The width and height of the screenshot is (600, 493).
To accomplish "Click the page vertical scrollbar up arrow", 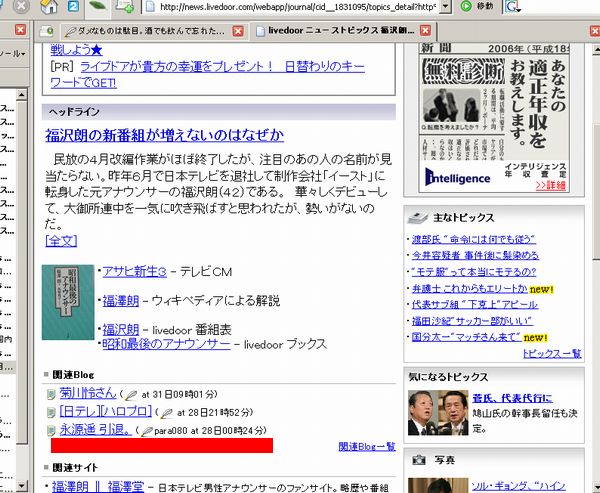I will pos(596,49).
